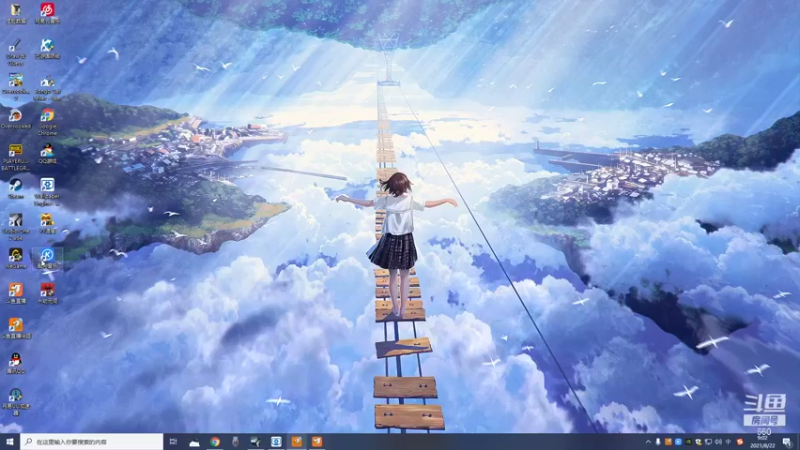Screen dimensions: 800x450
Task: Launch the Draw & Guess desktop shortcut
Action: coord(16,53)
